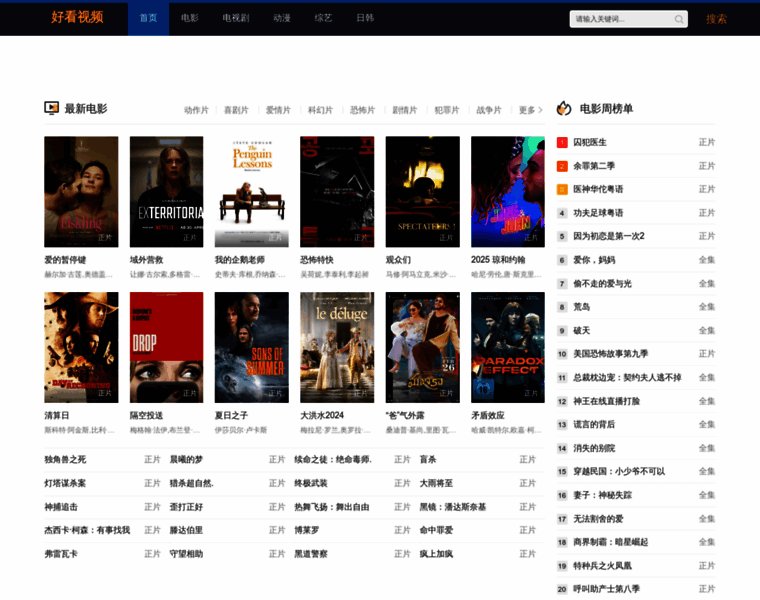Open 功夫足球粤语 ranking entry
The height and width of the screenshot is (600, 760).
pyautogui.click(x=598, y=213)
